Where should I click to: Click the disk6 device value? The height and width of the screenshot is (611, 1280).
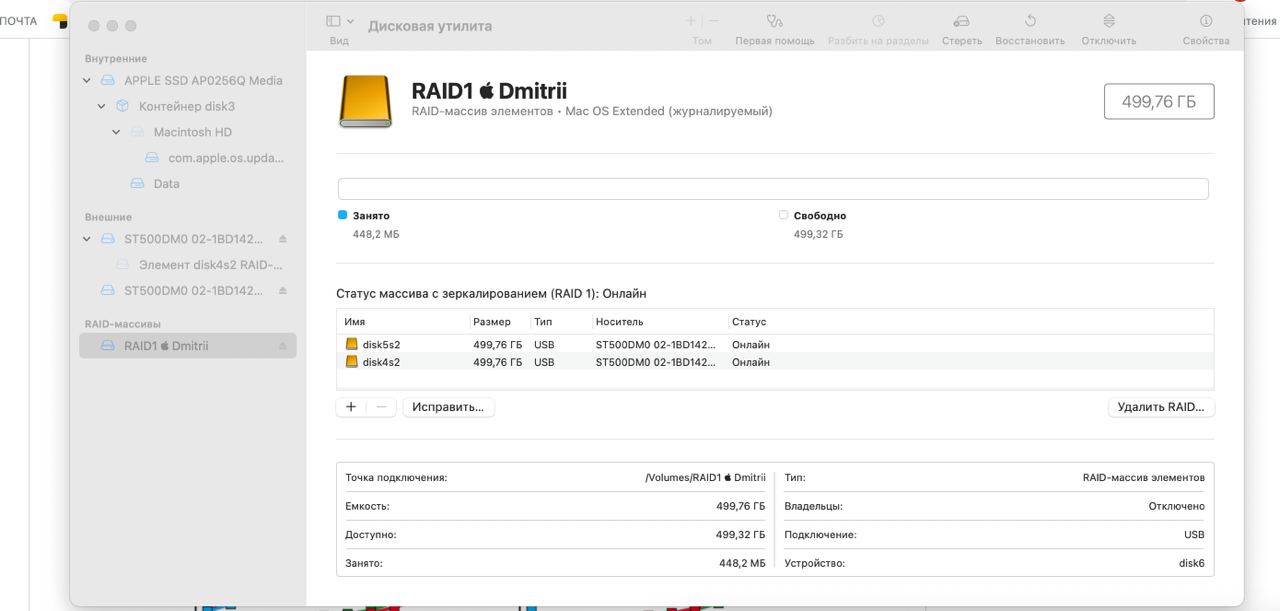[1192, 563]
